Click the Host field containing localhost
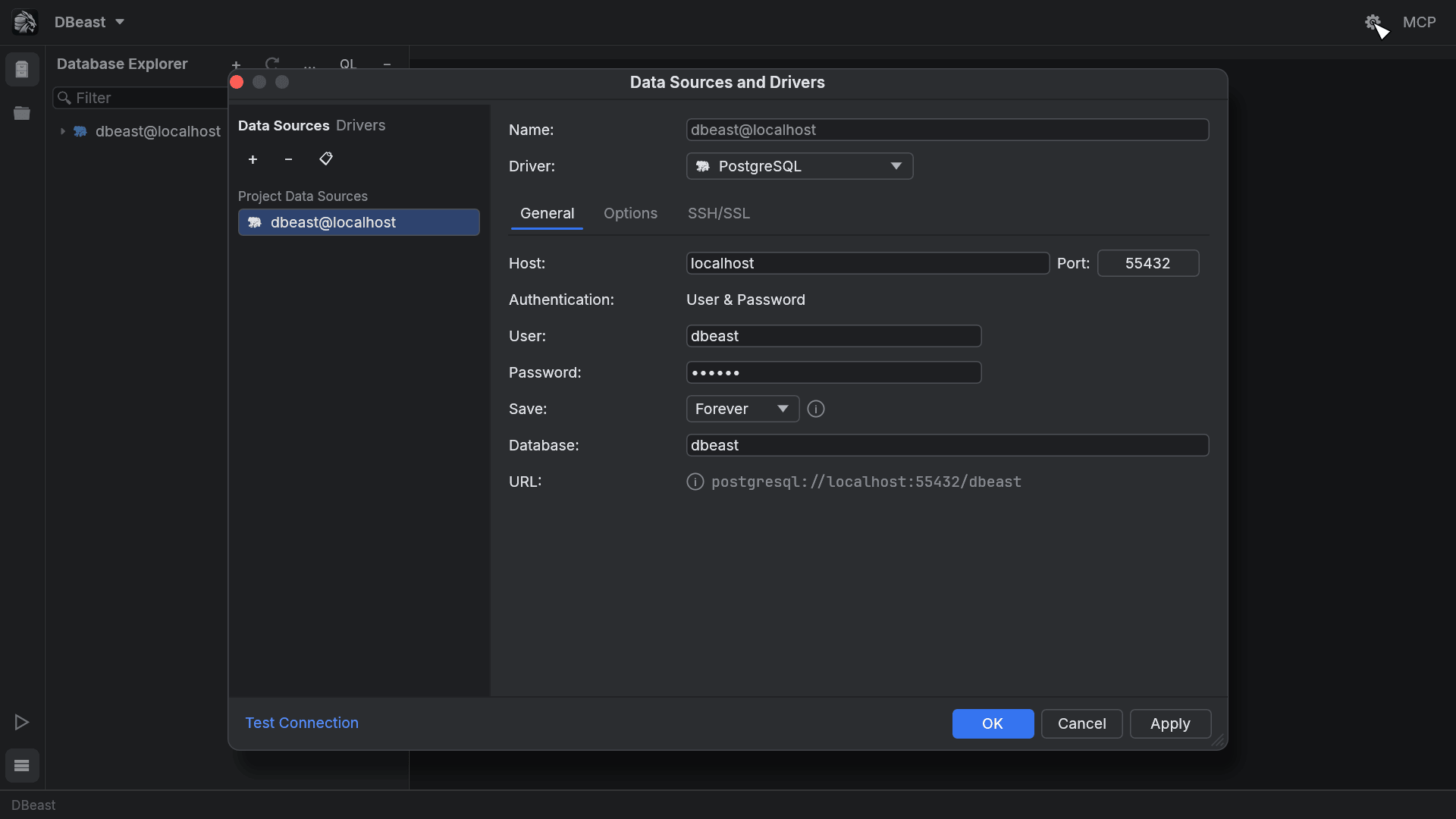Image resolution: width=1456 pixels, height=819 pixels. click(868, 263)
